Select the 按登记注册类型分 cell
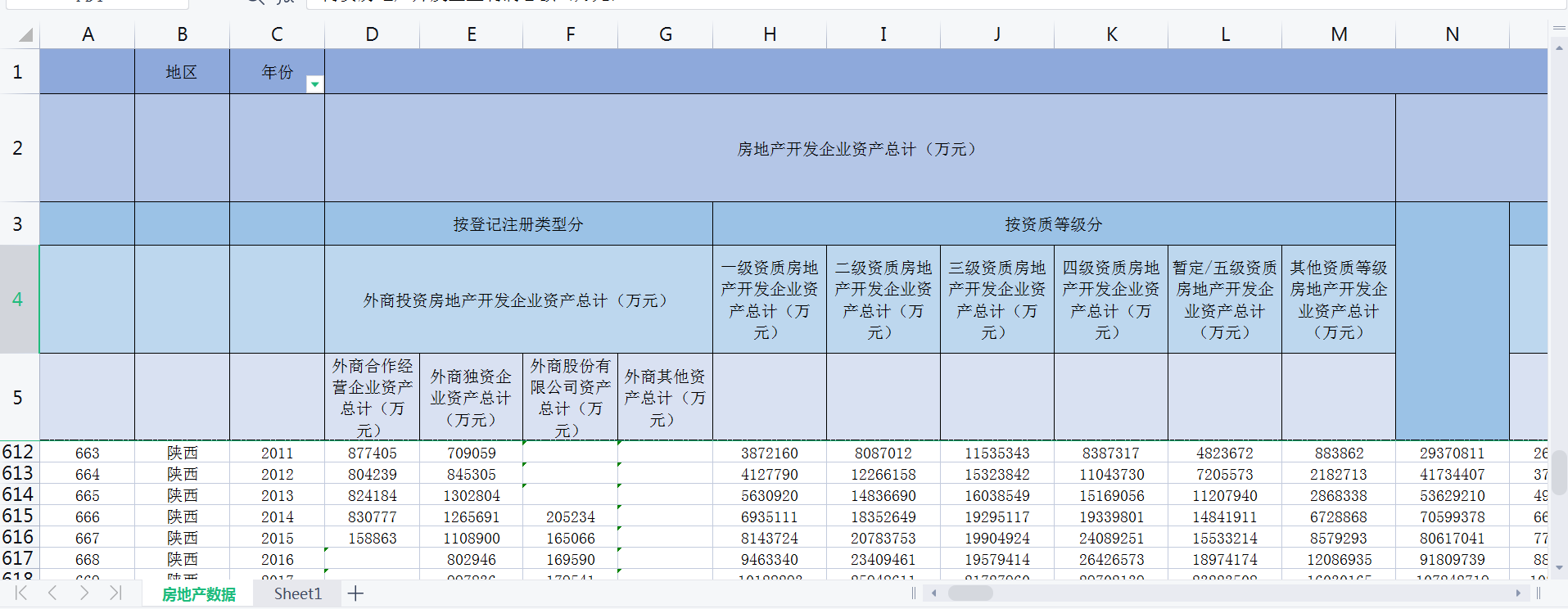This screenshot has width=1568, height=609. tap(518, 224)
